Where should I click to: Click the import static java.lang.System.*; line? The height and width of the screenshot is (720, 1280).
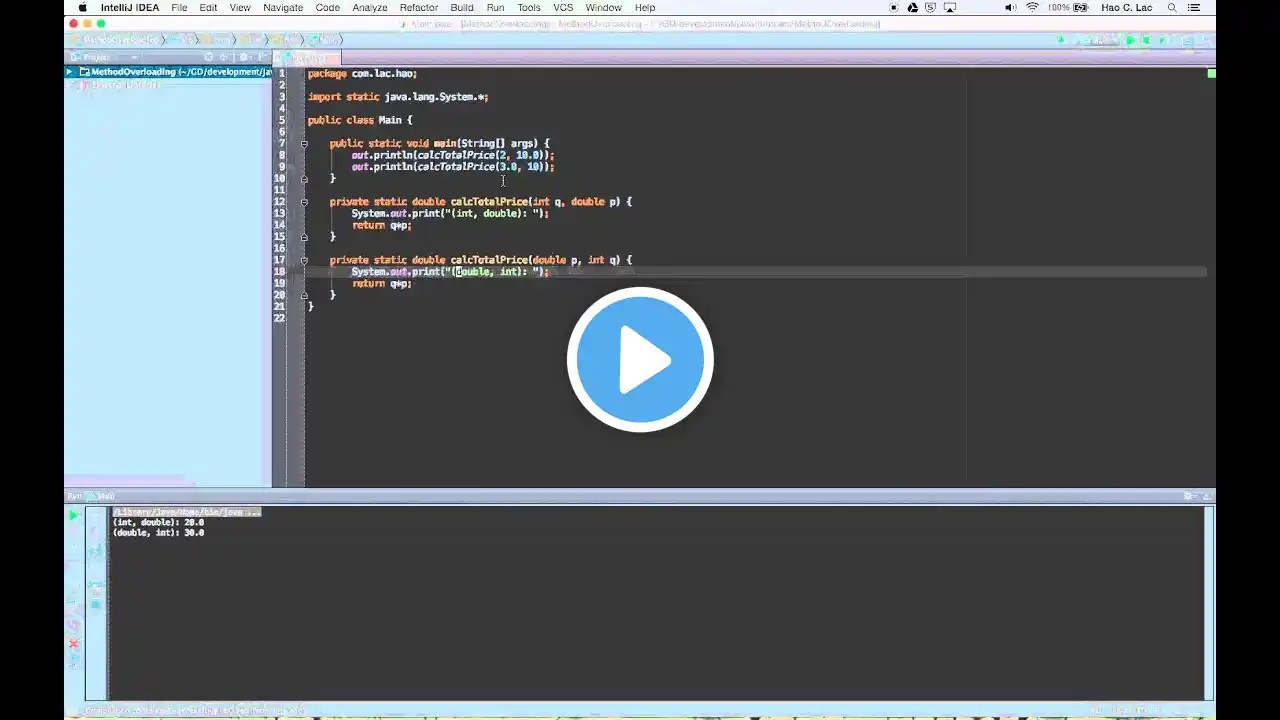[x=398, y=97]
